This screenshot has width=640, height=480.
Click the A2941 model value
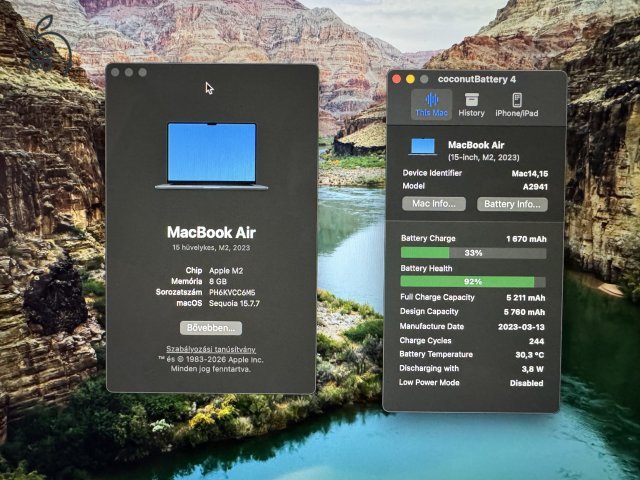(535, 187)
